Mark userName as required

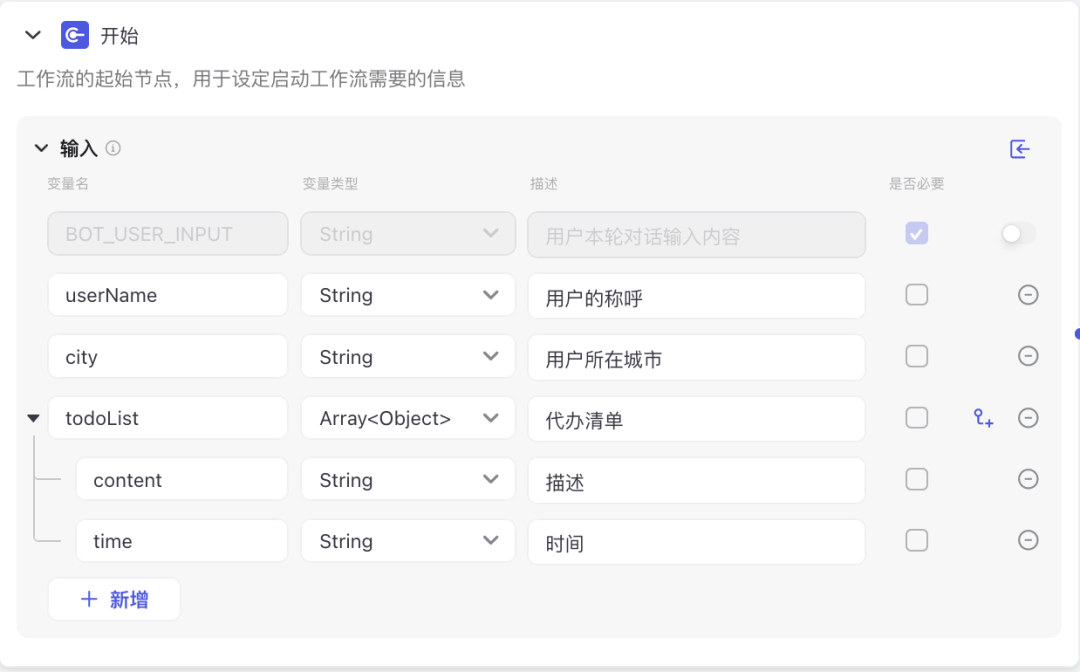tap(917, 295)
